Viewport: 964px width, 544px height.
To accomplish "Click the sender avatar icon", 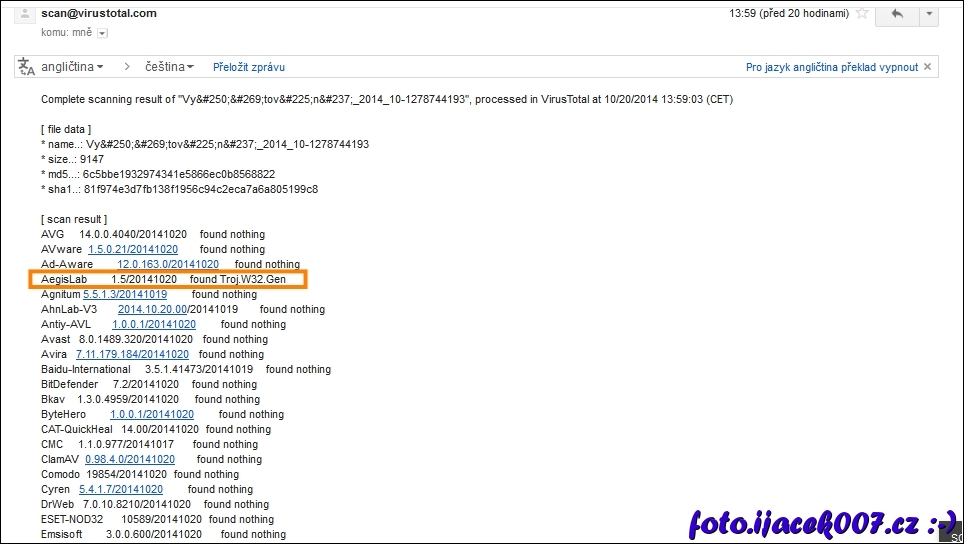I will click(23, 16).
